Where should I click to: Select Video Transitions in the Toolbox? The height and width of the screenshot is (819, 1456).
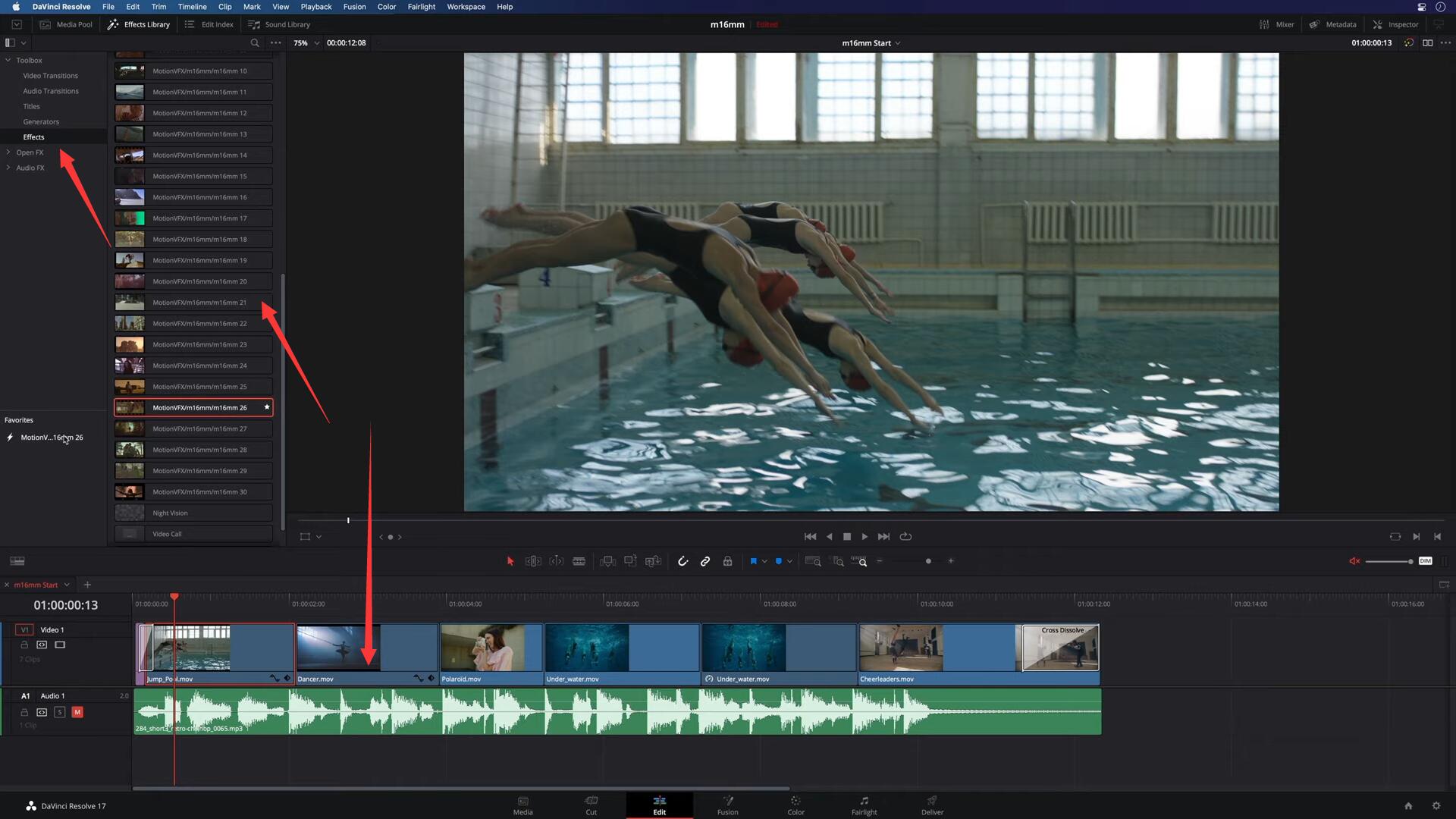click(50, 75)
